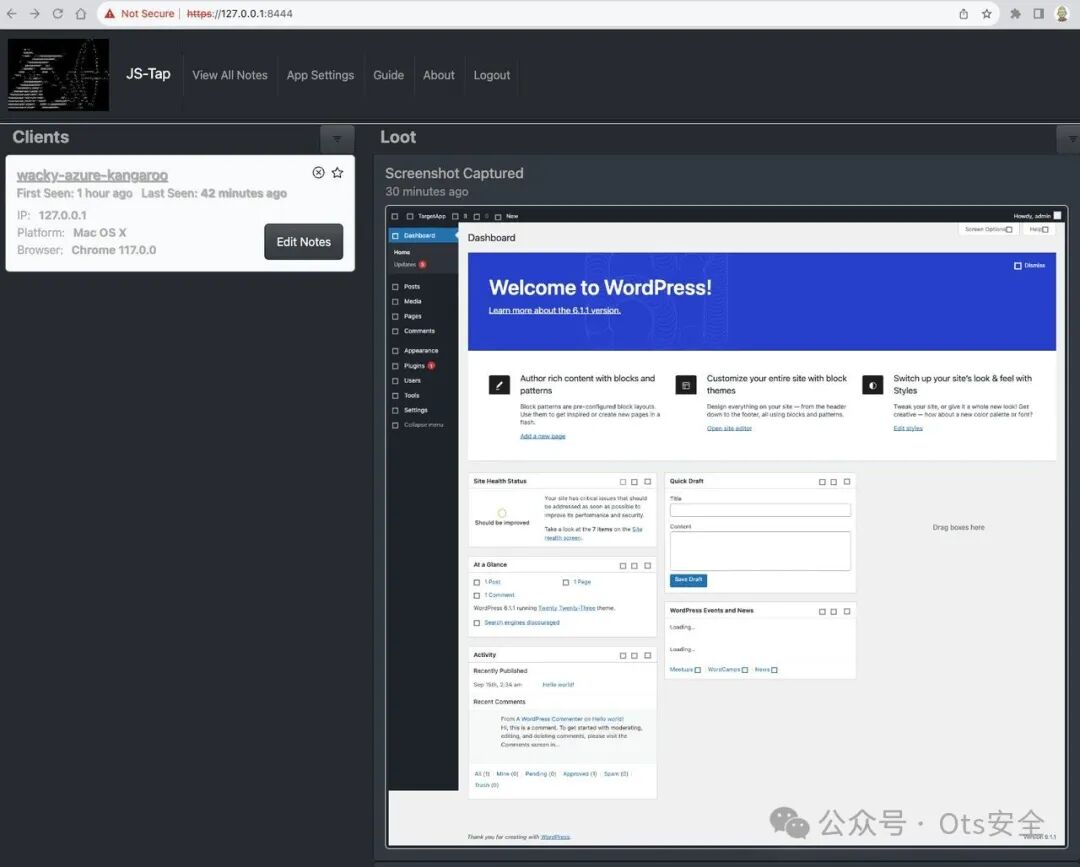Open the About page

click(x=439, y=75)
